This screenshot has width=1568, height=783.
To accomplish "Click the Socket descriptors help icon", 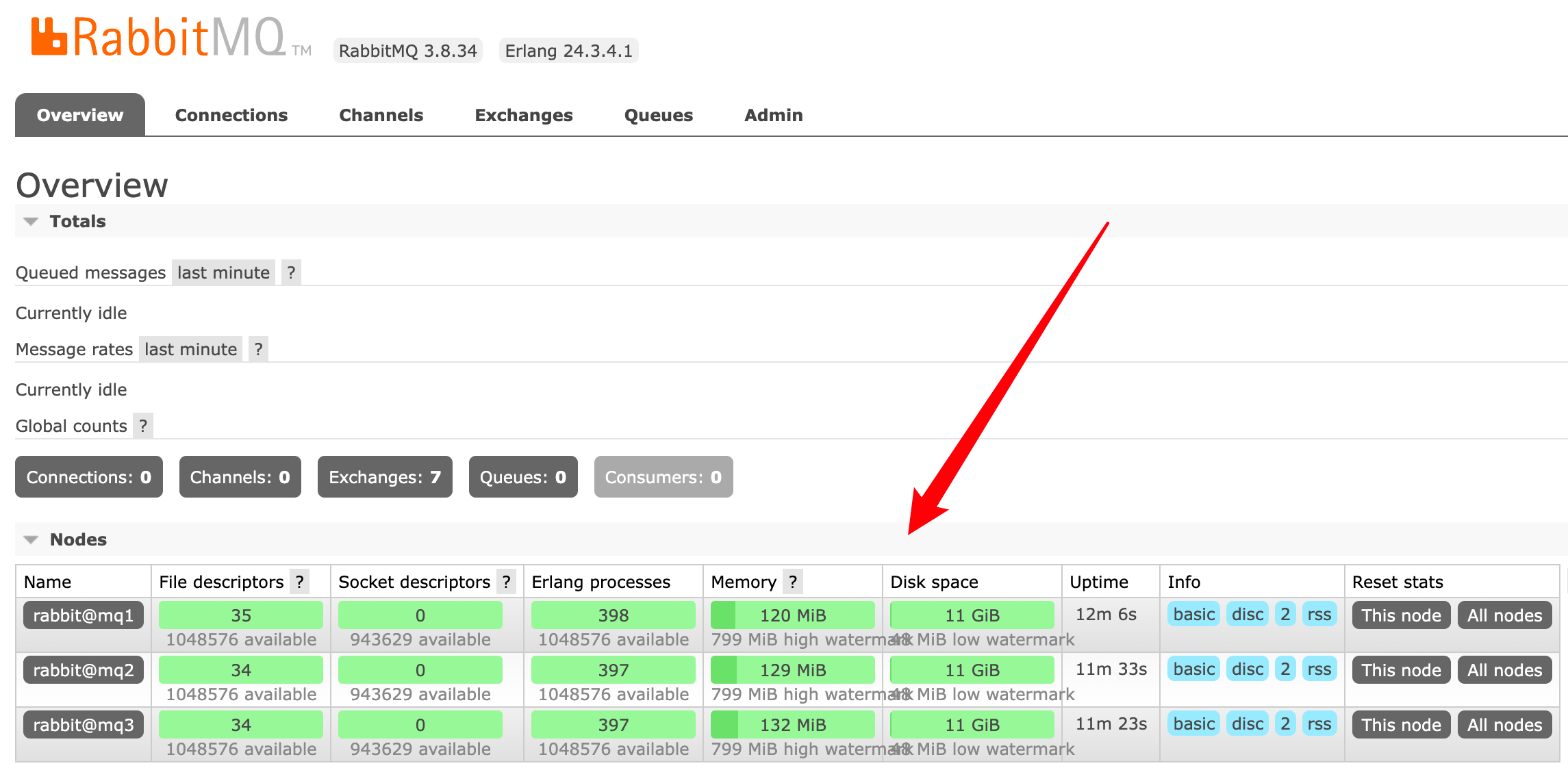I will pyautogui.click(x=506, y=582).
